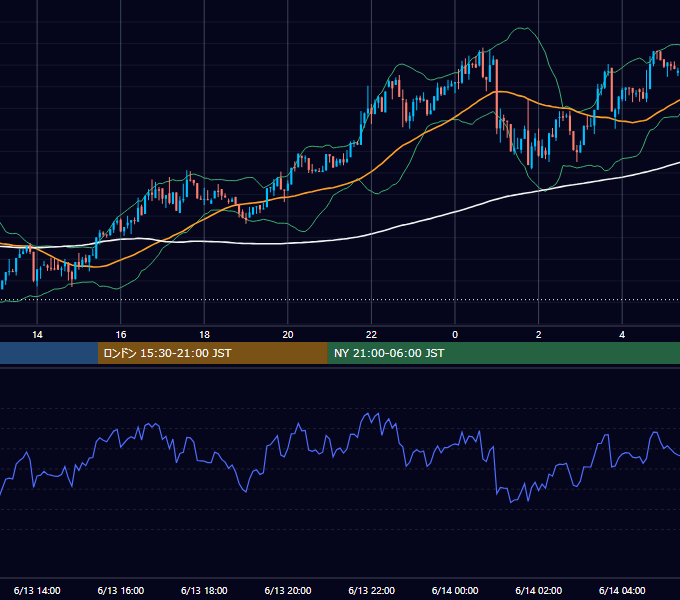
Task: Click the 14 hour label on the price chart axis
Action: (x=37, y=335)
